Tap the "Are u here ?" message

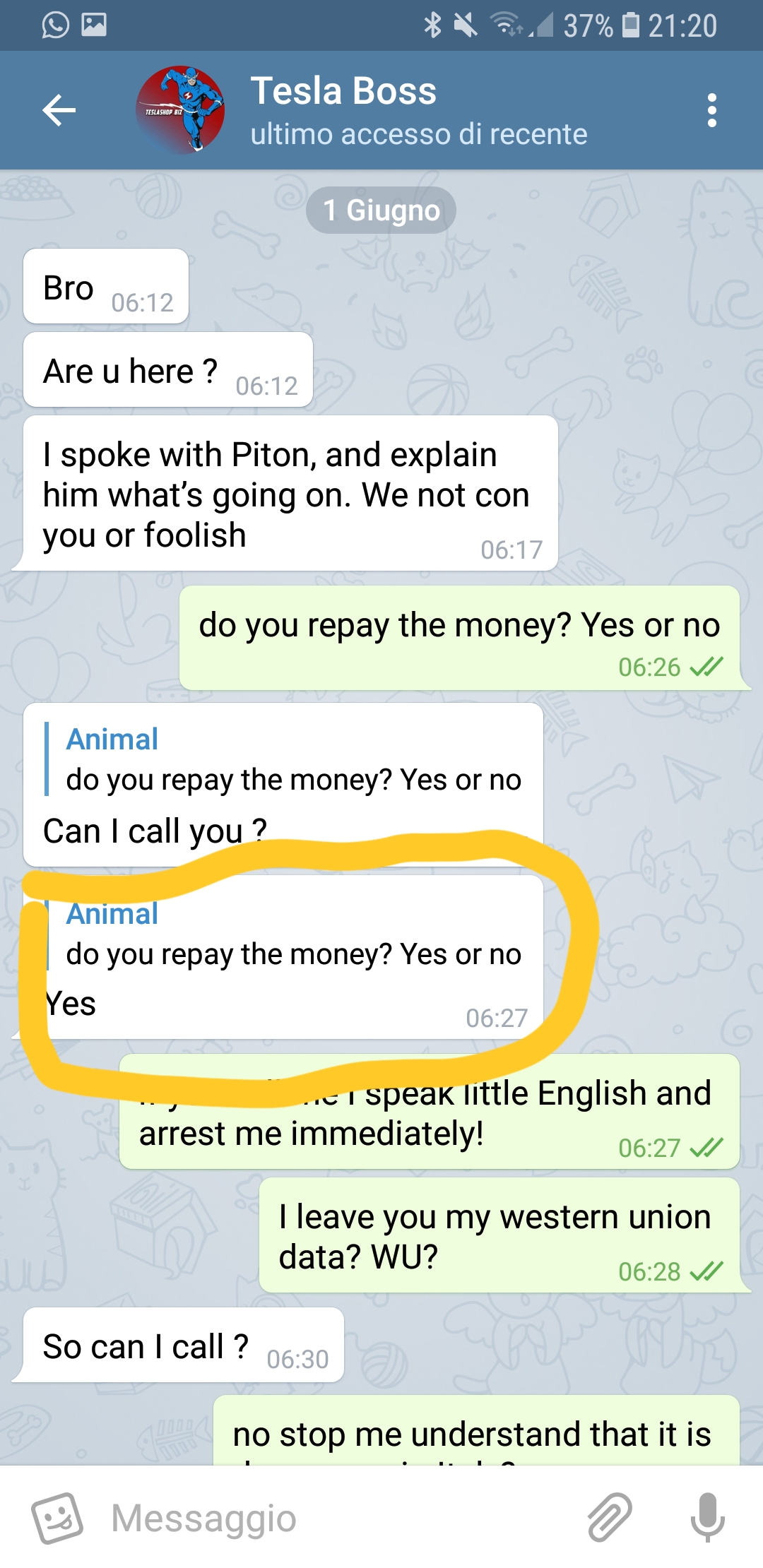[x=168, y=370]
